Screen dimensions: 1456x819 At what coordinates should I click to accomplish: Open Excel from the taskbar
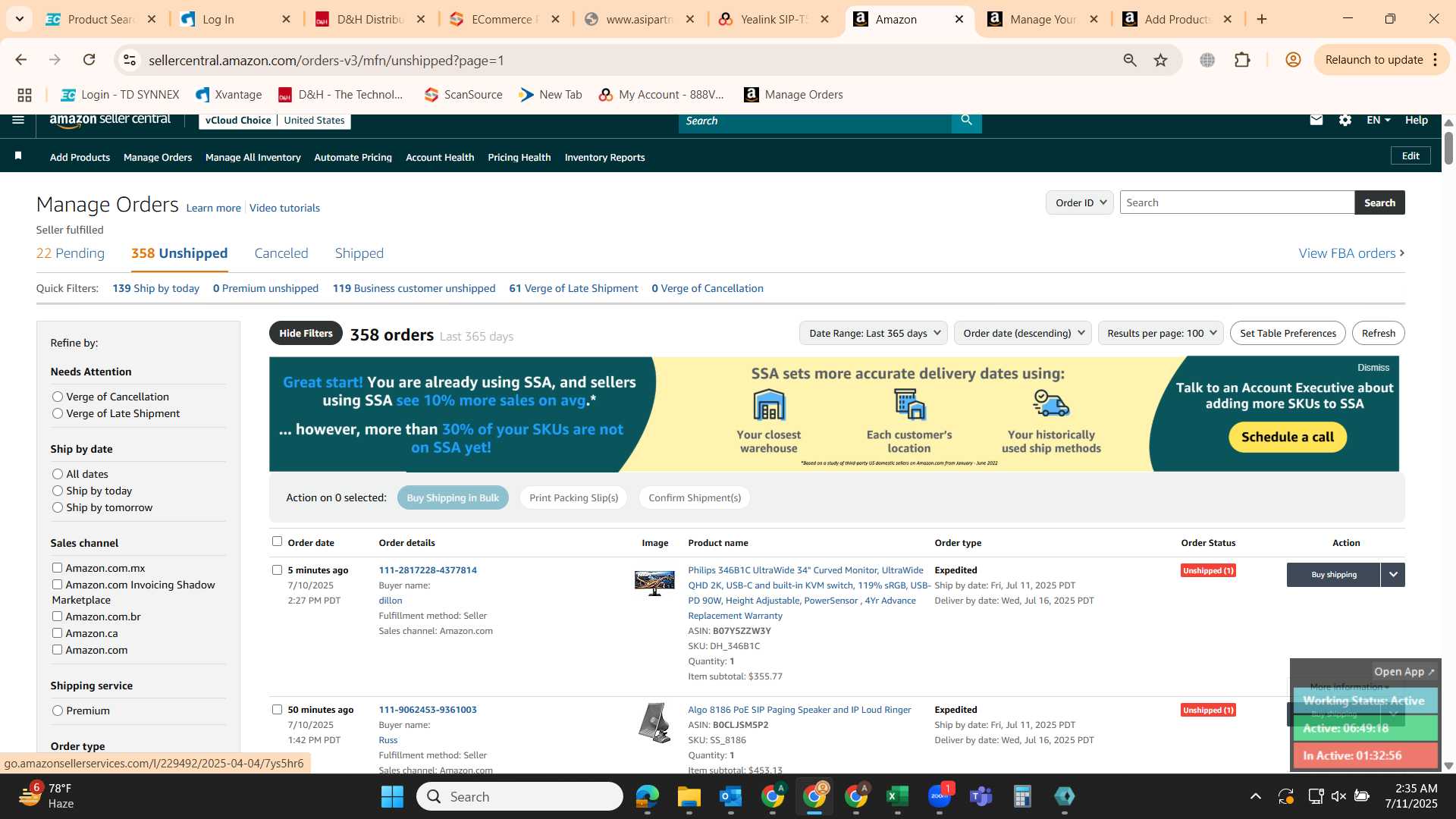[x=897, y=796]
